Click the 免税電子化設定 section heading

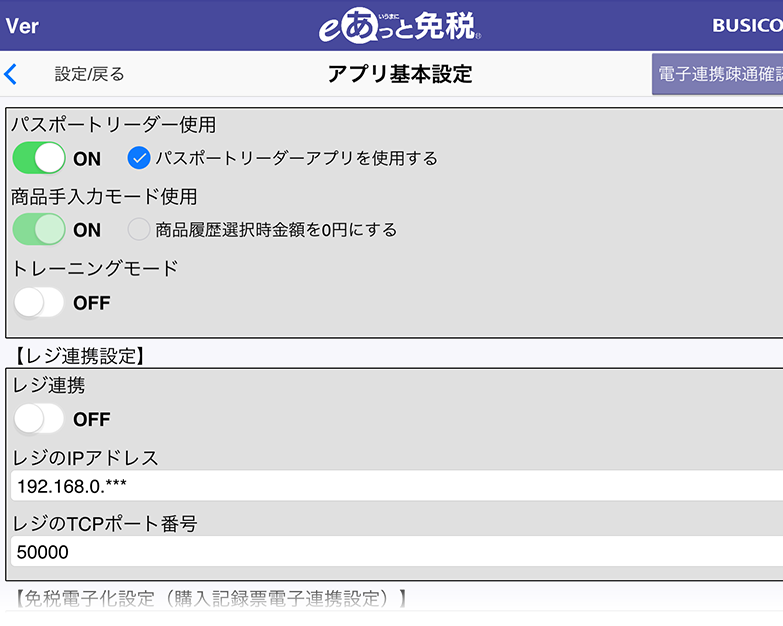click(212, 598)
